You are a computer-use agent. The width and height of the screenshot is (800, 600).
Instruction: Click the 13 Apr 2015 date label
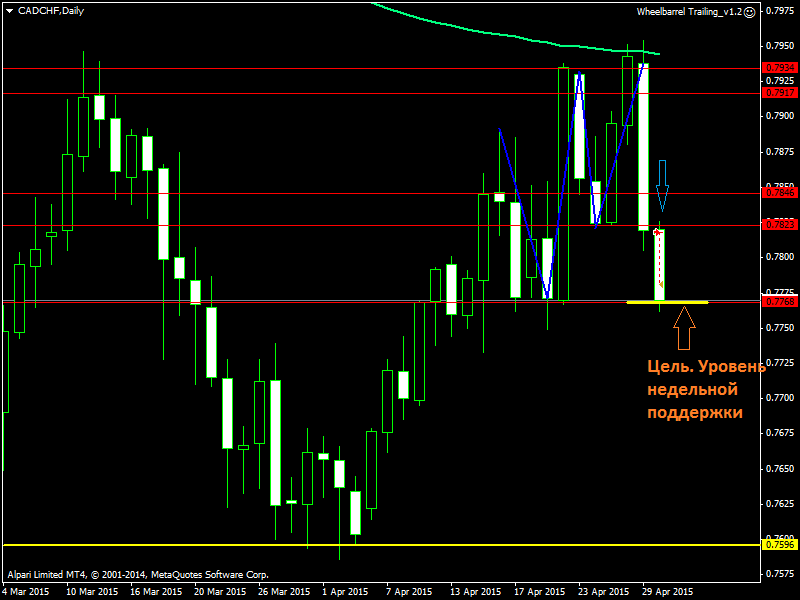point(476,592)
